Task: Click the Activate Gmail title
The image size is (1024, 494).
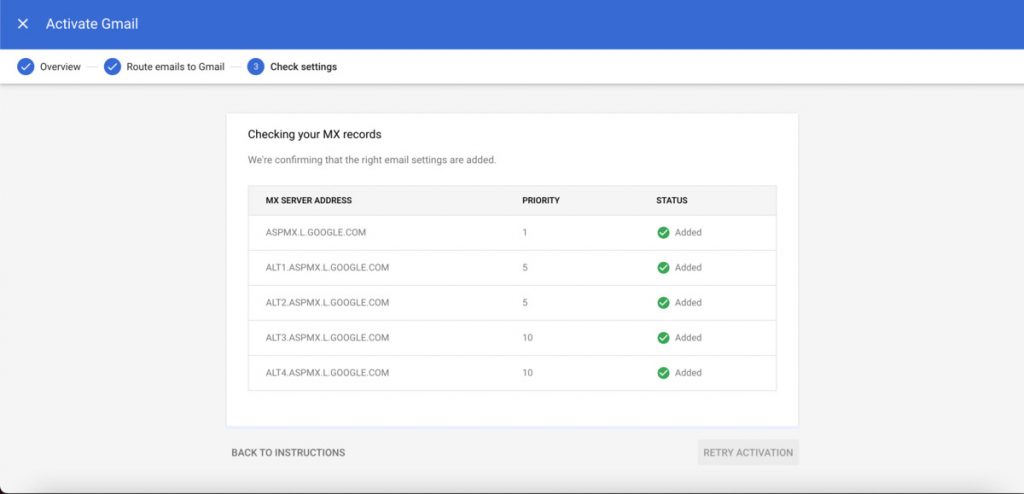Action: tap(92, 24)
